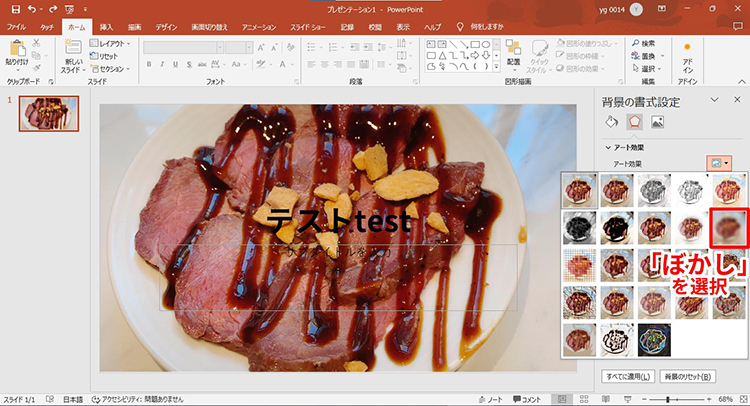
Task: Click the New Slide button icon
Action: pos(74,47)
